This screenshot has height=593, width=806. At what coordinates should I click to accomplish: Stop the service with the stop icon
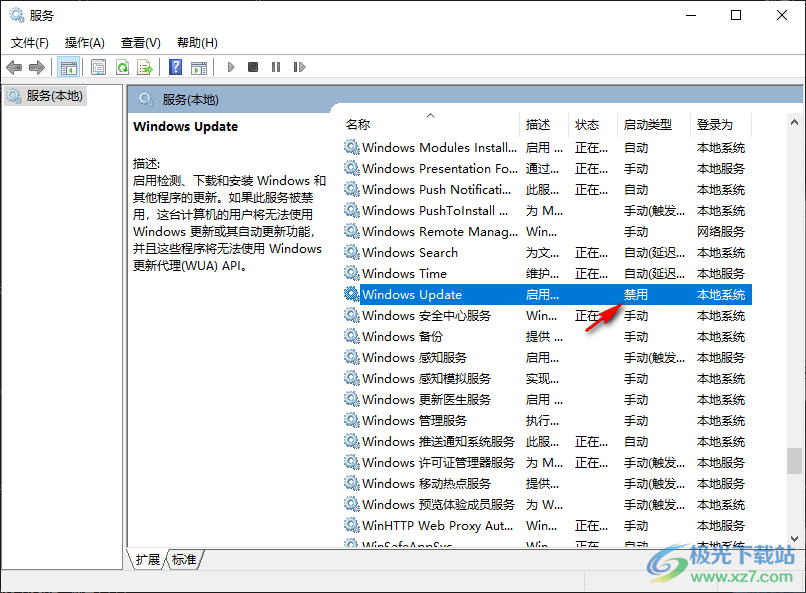pos(253,67)
